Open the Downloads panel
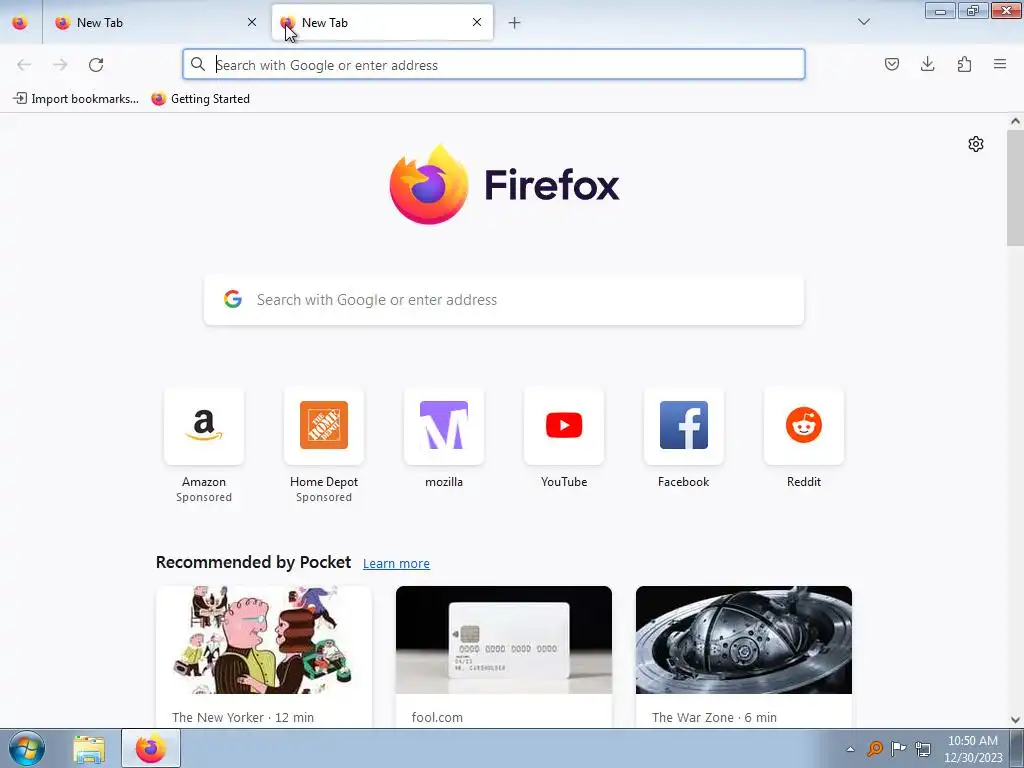1024x768 pixels. (x=927, y=64)
